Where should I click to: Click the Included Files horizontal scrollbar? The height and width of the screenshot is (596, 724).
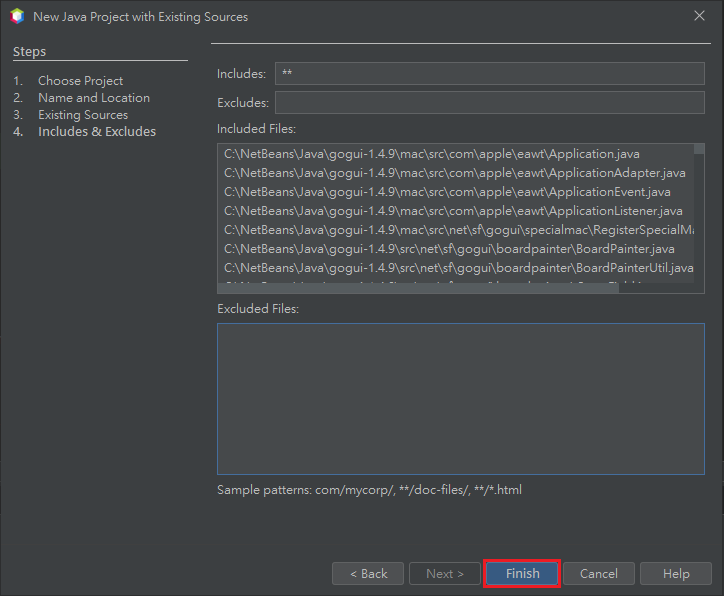pyautogui.click(x=418, y=288)
